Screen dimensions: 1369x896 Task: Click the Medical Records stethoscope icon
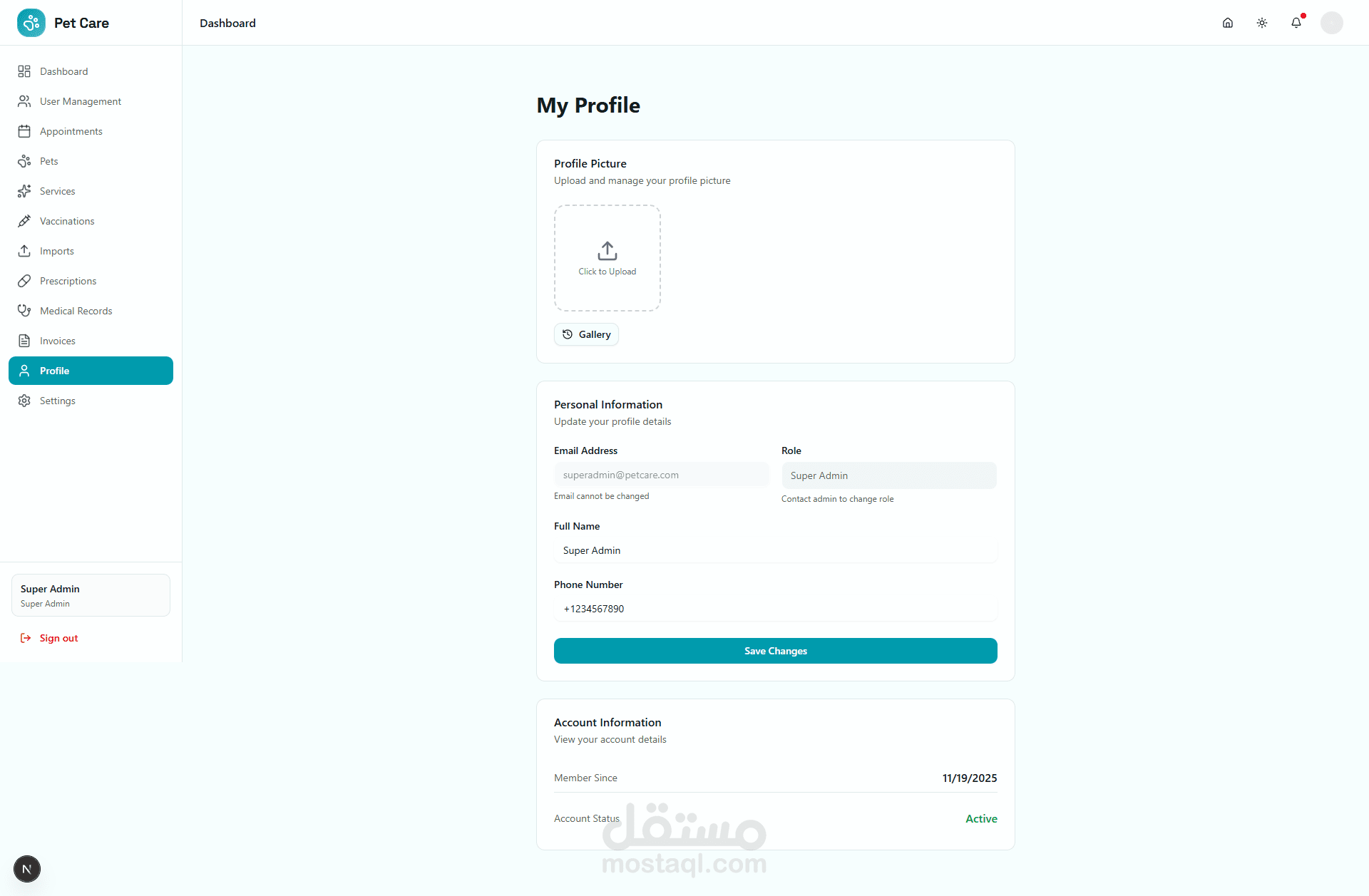(24, 311)
